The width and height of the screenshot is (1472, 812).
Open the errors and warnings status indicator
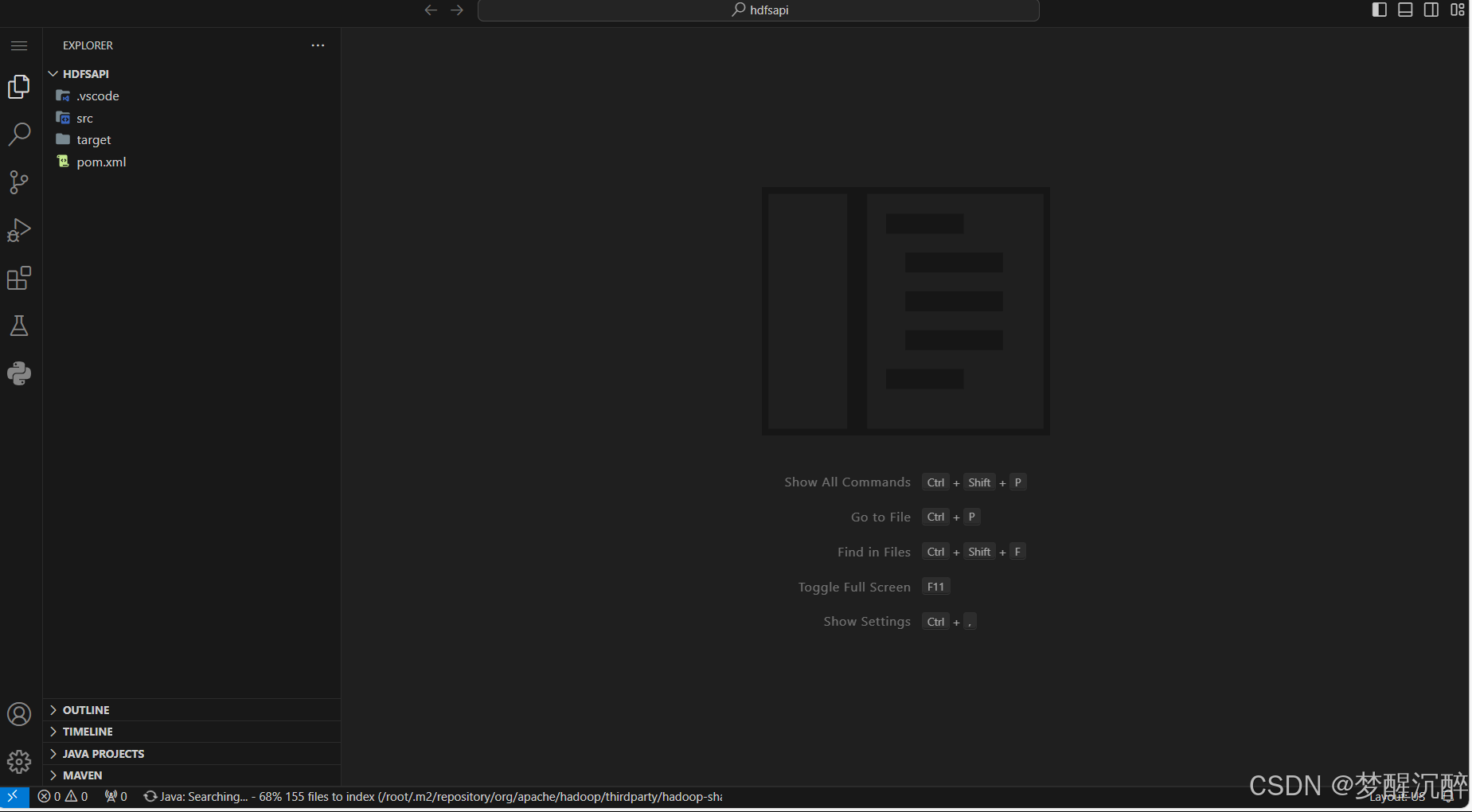pos(63,796)
